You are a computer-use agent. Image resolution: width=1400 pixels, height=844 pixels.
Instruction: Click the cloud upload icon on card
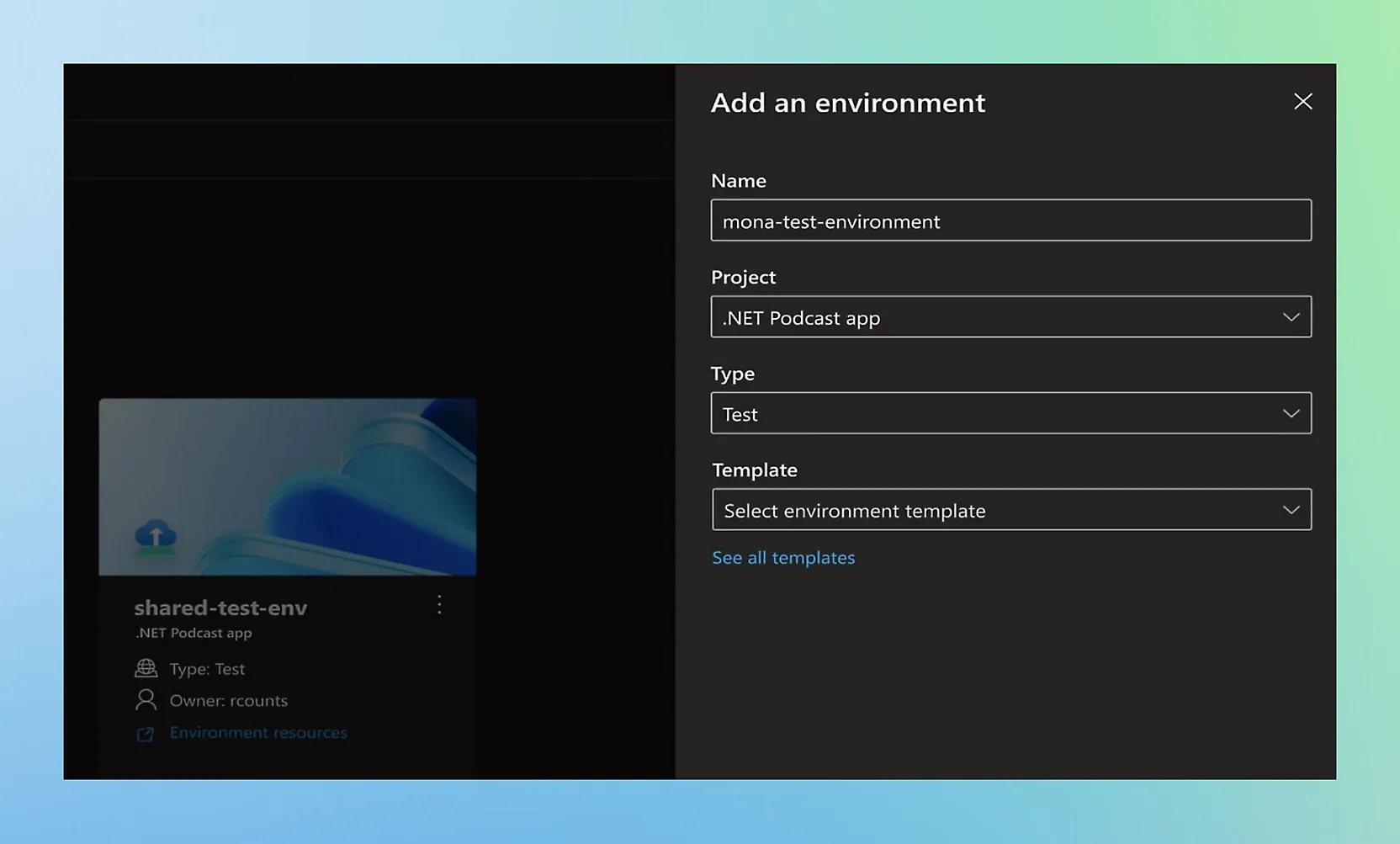[156, 536]
